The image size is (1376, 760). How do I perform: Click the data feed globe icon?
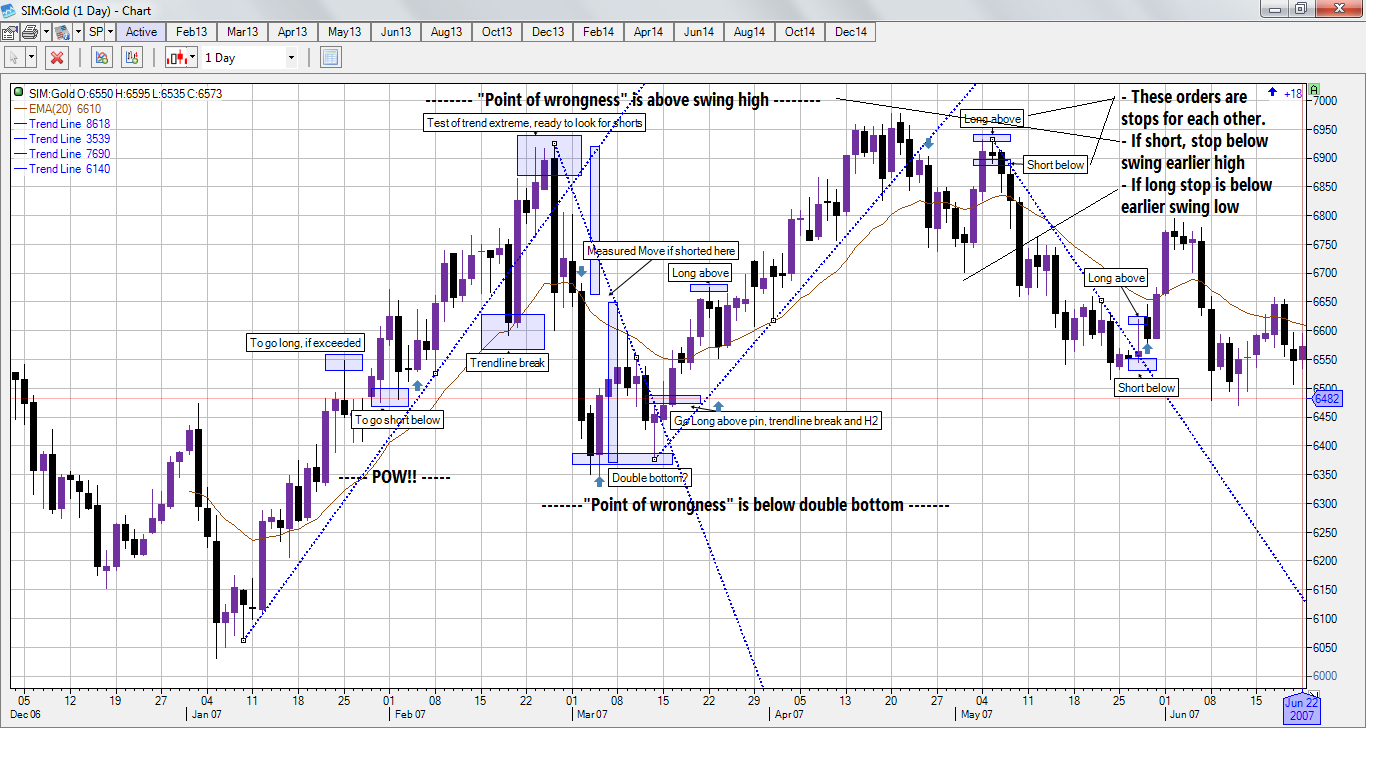(61, 32)
